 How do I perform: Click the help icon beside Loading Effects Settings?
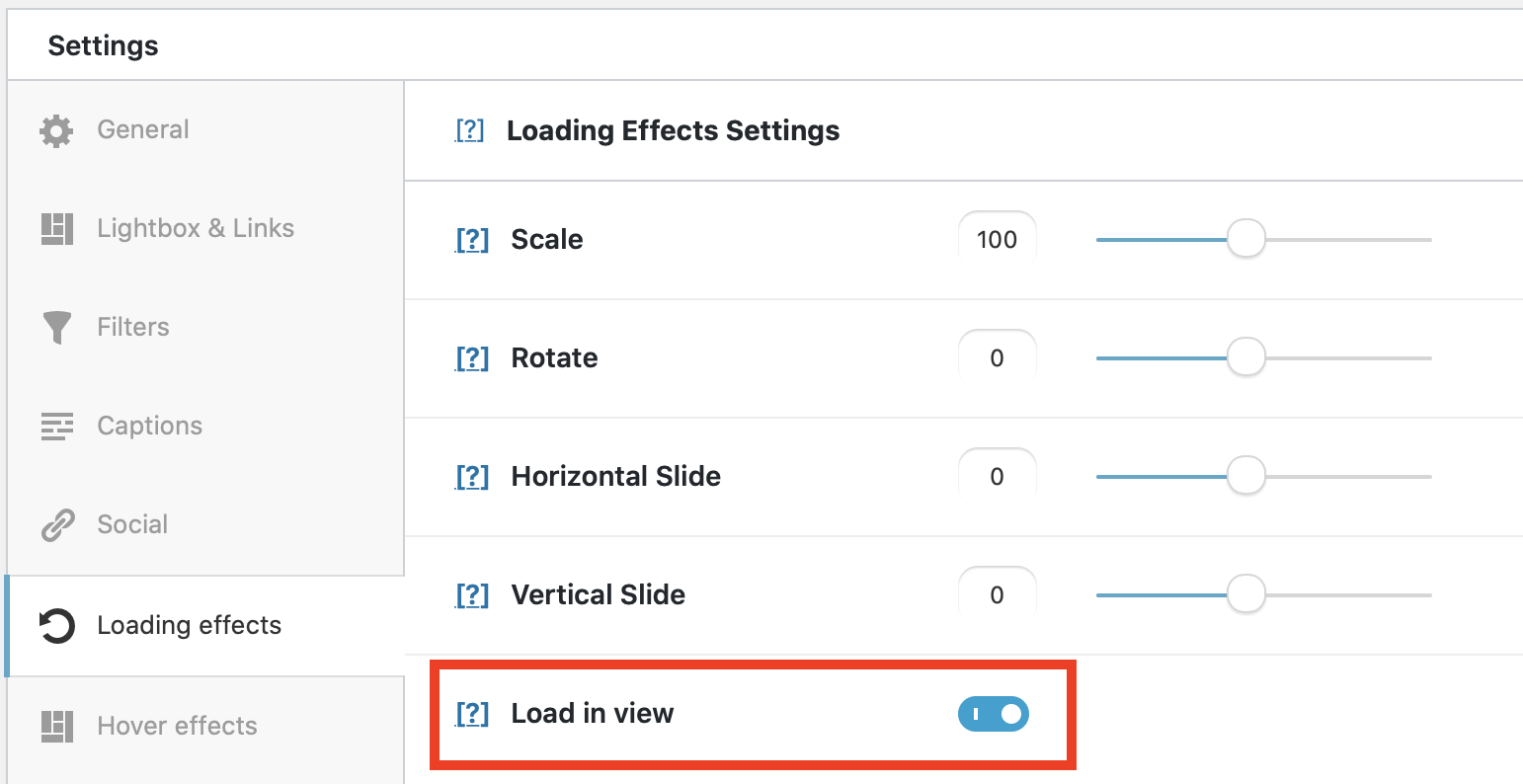click(x=472, y=129)
